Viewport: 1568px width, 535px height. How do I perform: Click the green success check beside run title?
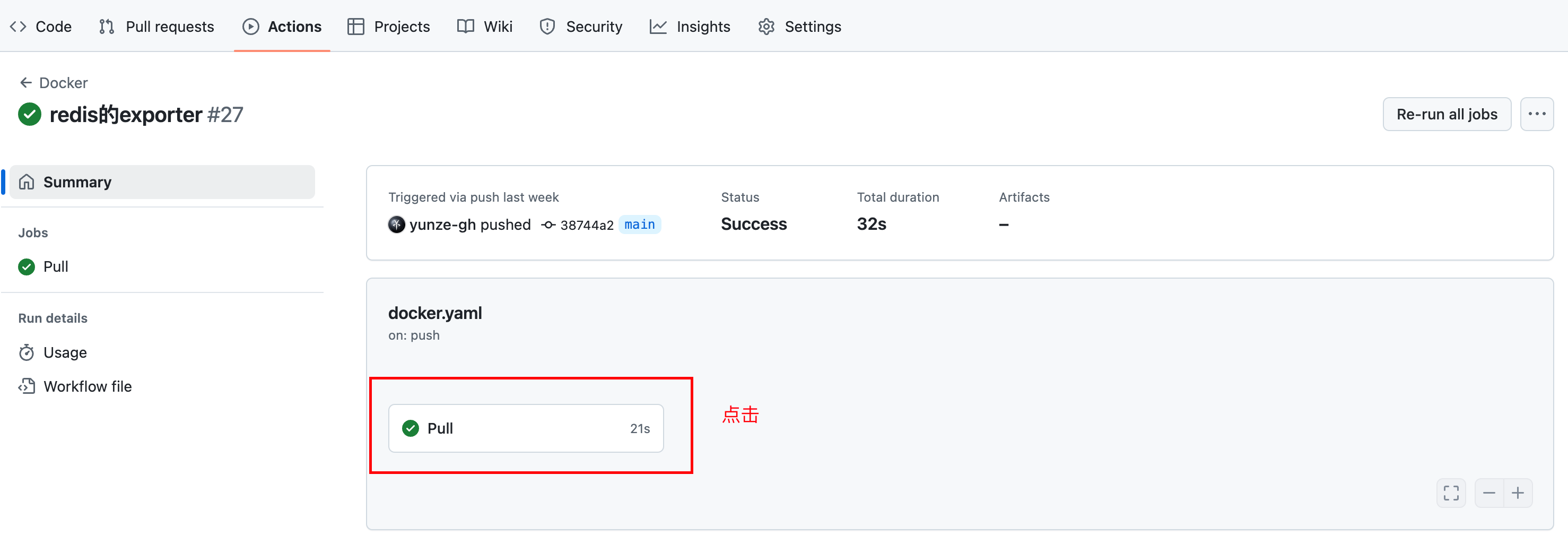point(30,114)
